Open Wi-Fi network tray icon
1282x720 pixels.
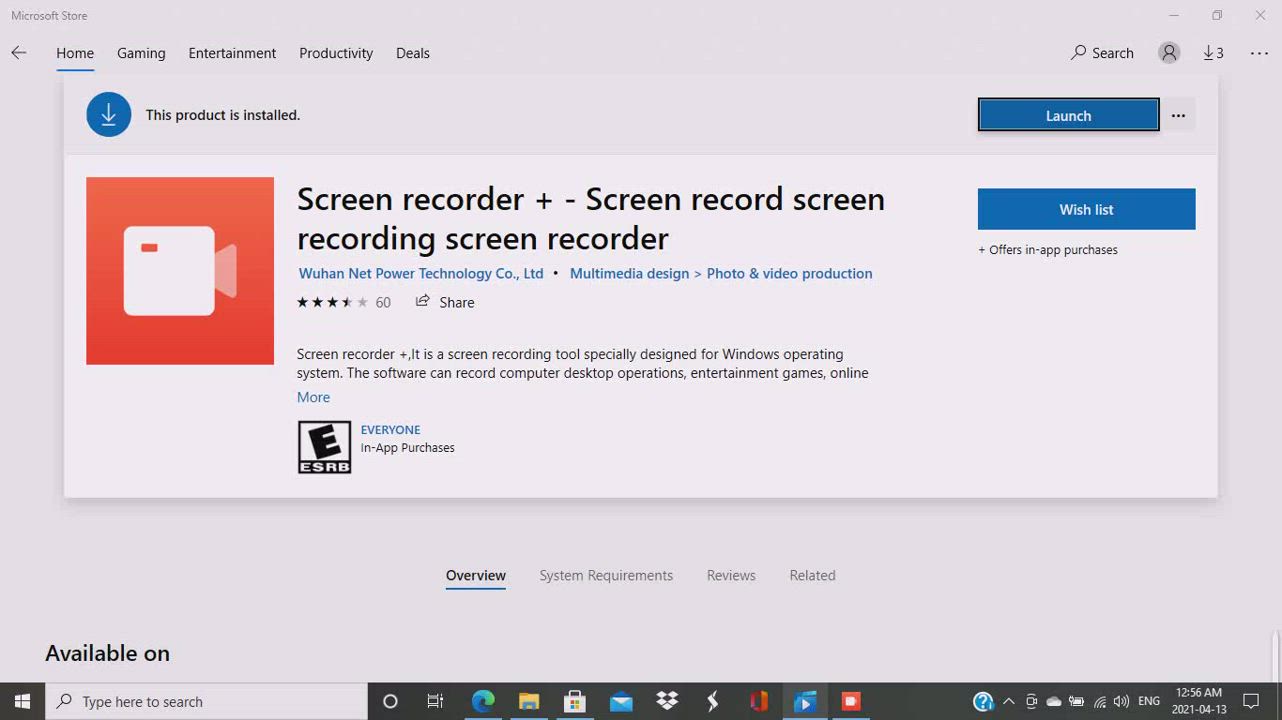(1099, 701)
